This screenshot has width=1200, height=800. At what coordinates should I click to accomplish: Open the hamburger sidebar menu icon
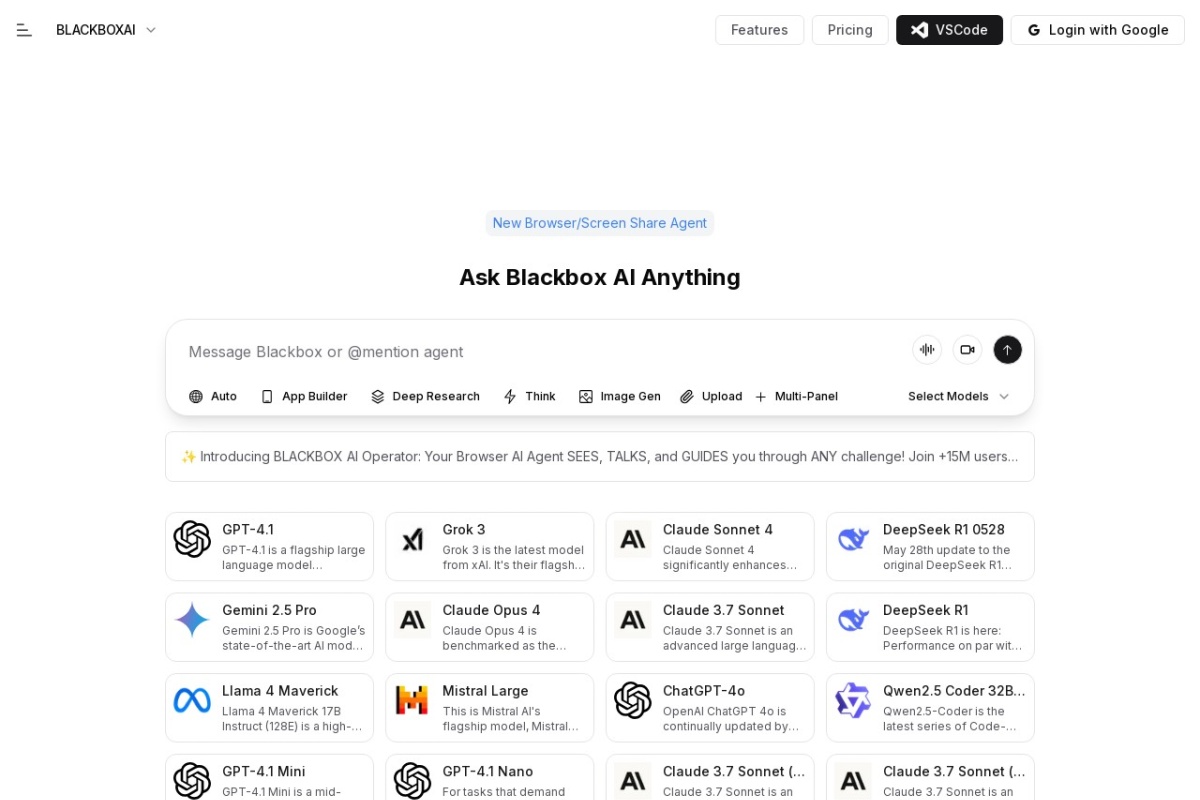[x=24, y=30]
